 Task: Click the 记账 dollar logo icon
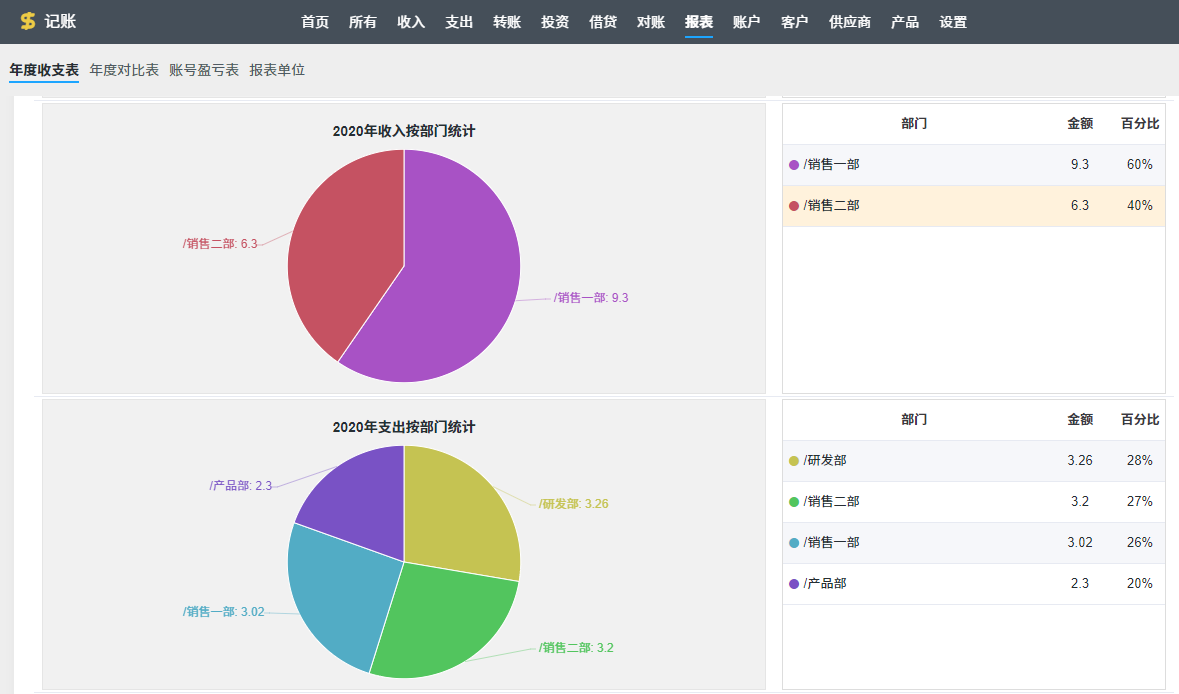28,22
